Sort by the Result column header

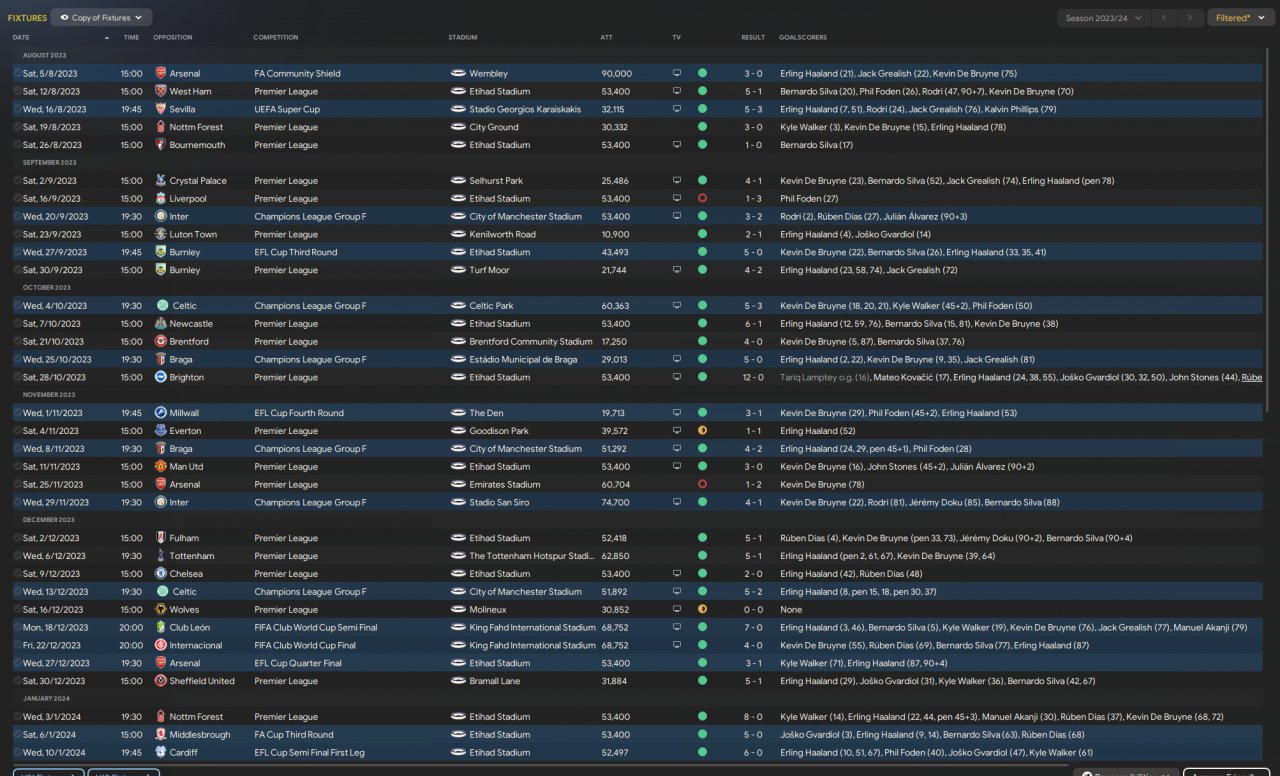click(753, 37)
